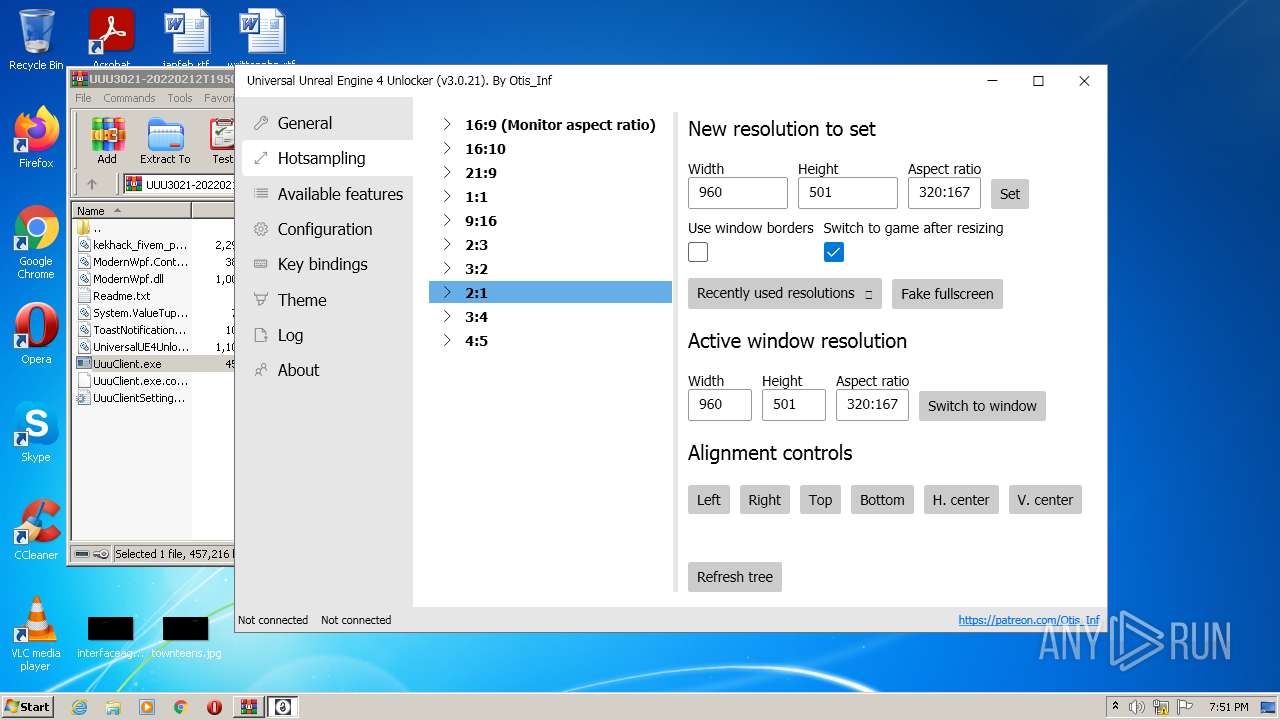Expand the 2:3 aspect ratio node
Screen dimensions: 1280x720
tap(447, 245)
